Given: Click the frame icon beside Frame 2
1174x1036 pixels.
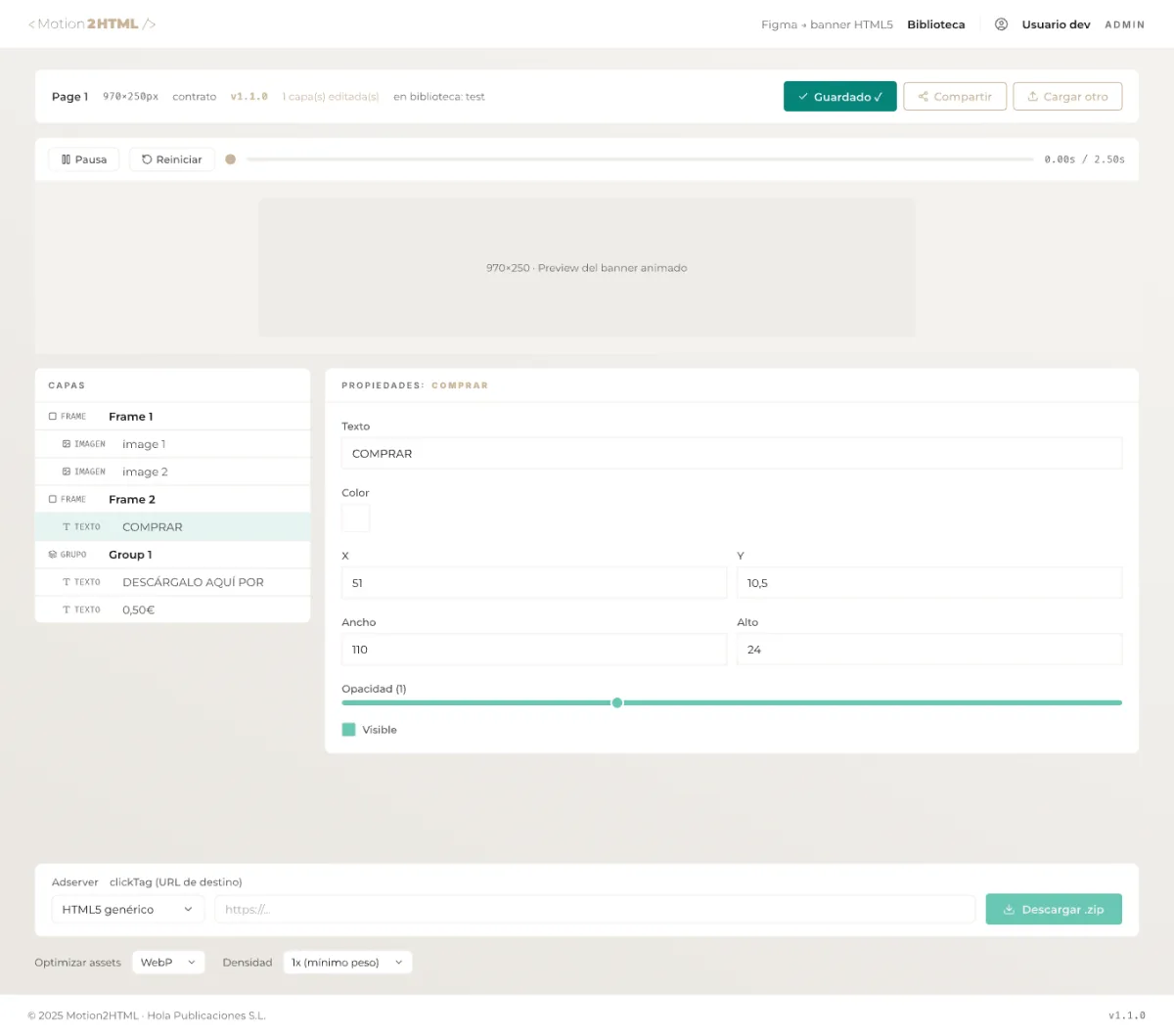Looking at the screenshot, I should (x=53, y=499).
